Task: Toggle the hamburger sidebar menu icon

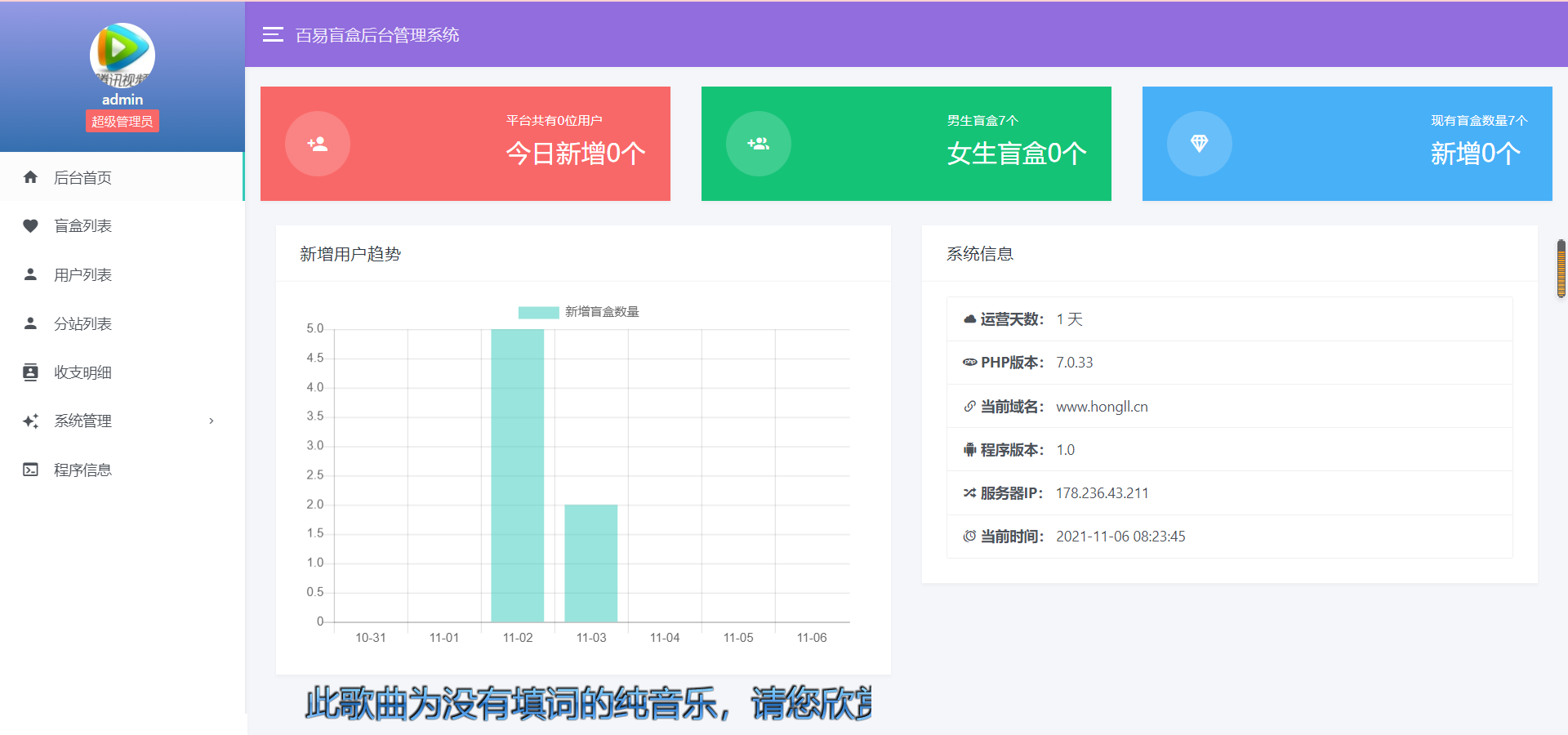Action: click(273, 34)
